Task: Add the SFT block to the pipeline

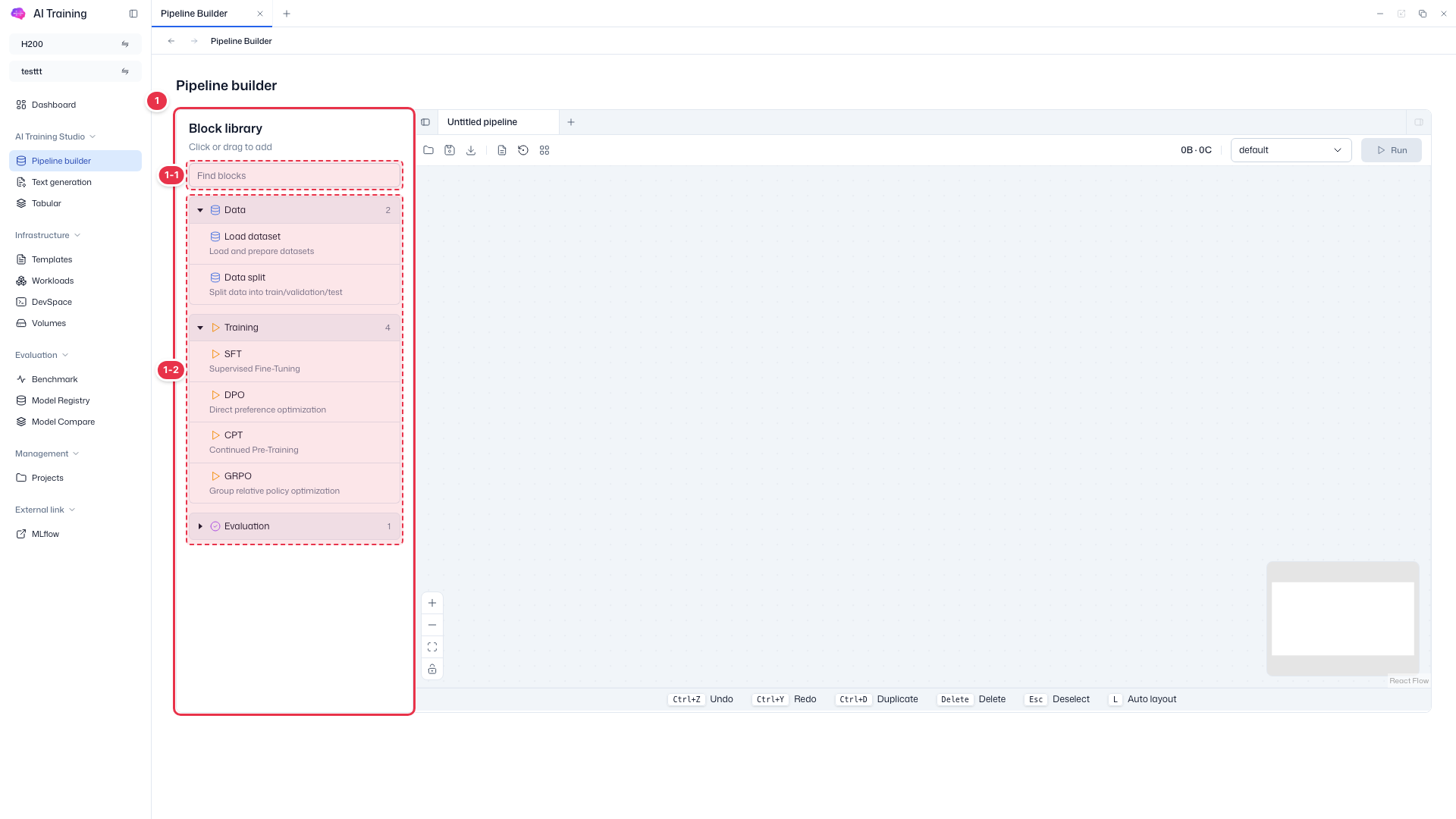Action: (294, 361)
